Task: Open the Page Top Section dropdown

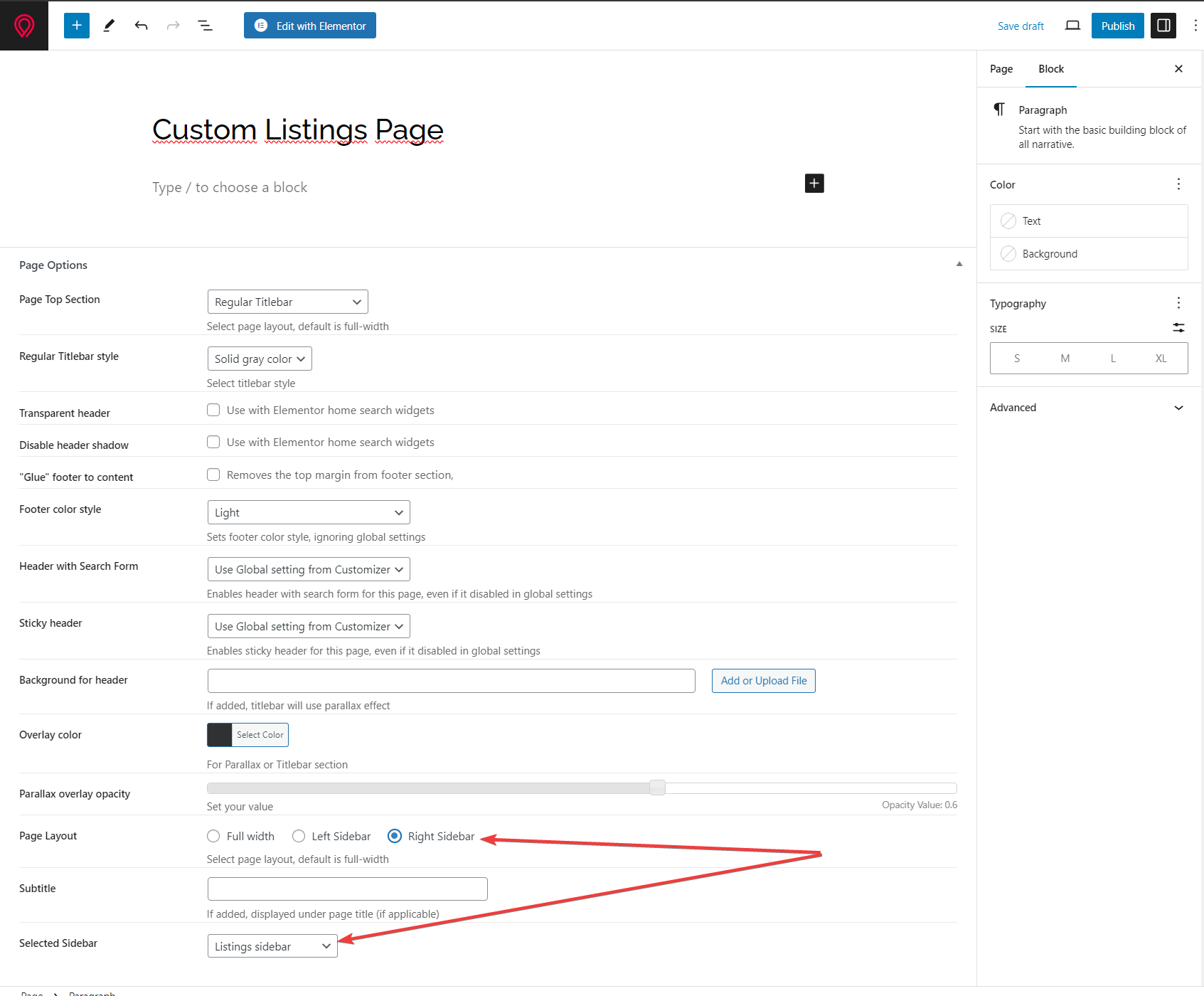Action: (287, 302)
